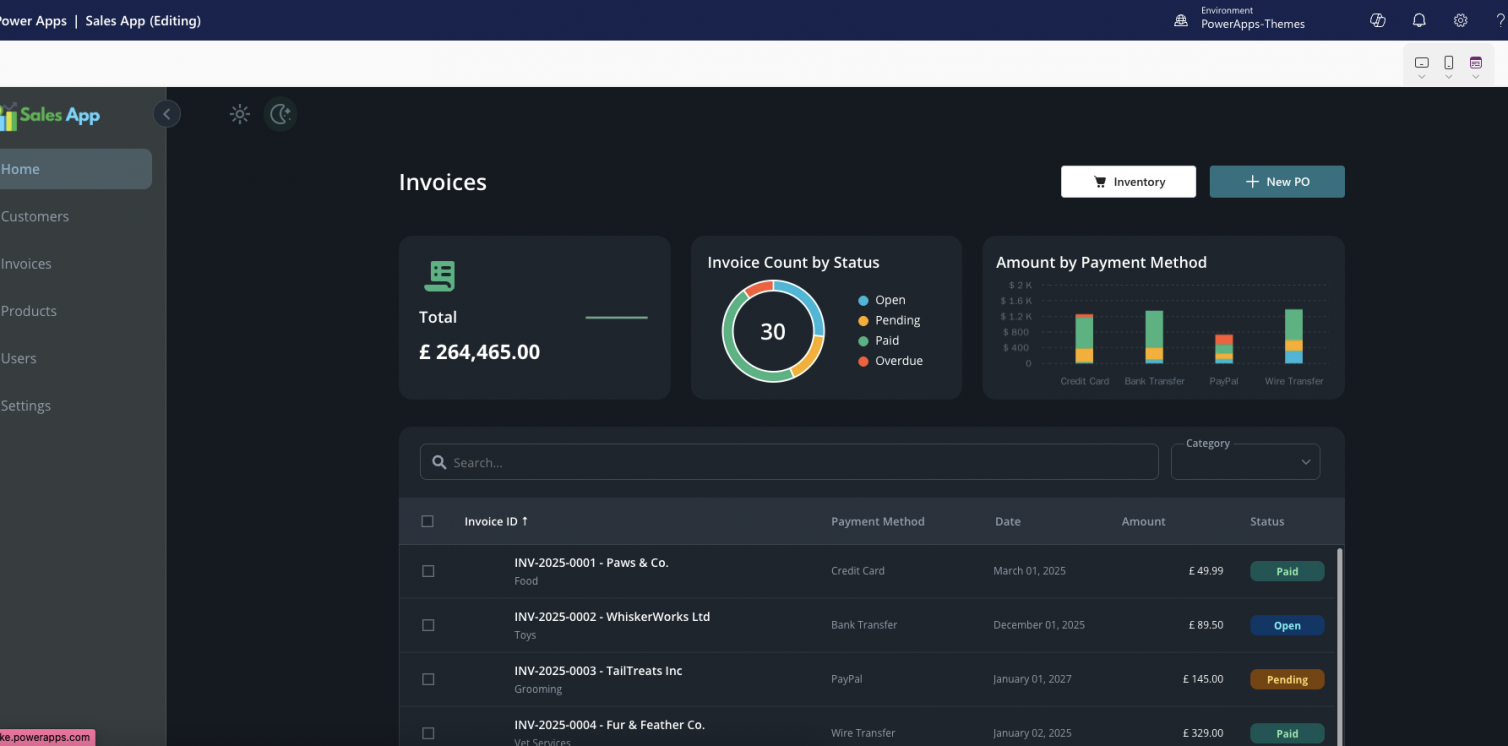The height and width of the screenshot is (746, 1508).
Task: Collapse the navigation sidebar with the chevron
Action: click(167, 114)
